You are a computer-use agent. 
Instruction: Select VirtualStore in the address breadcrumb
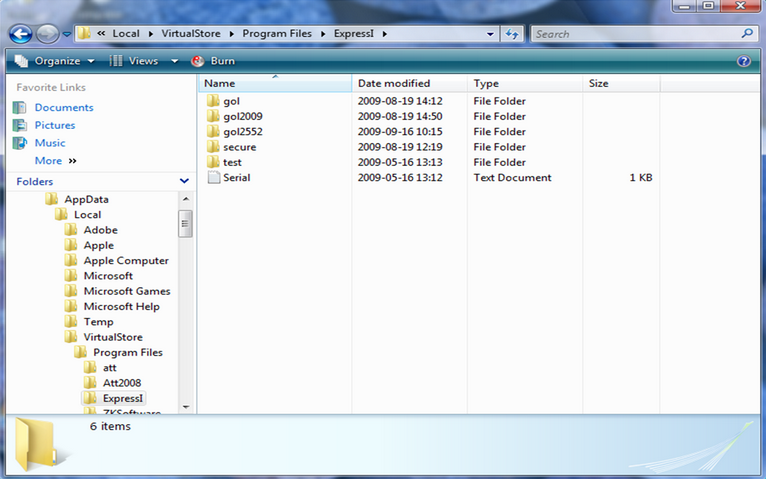(x=191, y=33)
